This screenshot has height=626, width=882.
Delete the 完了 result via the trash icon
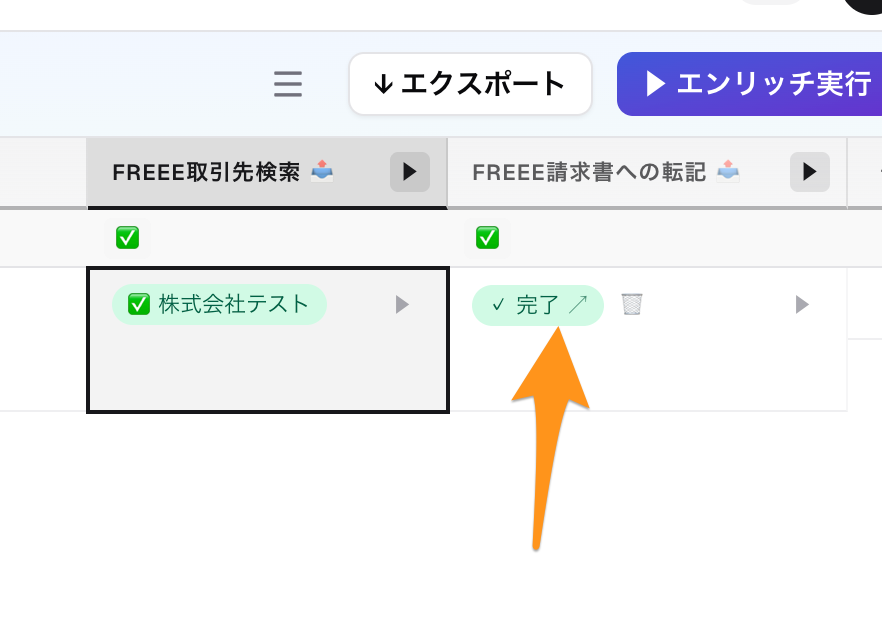631,304
